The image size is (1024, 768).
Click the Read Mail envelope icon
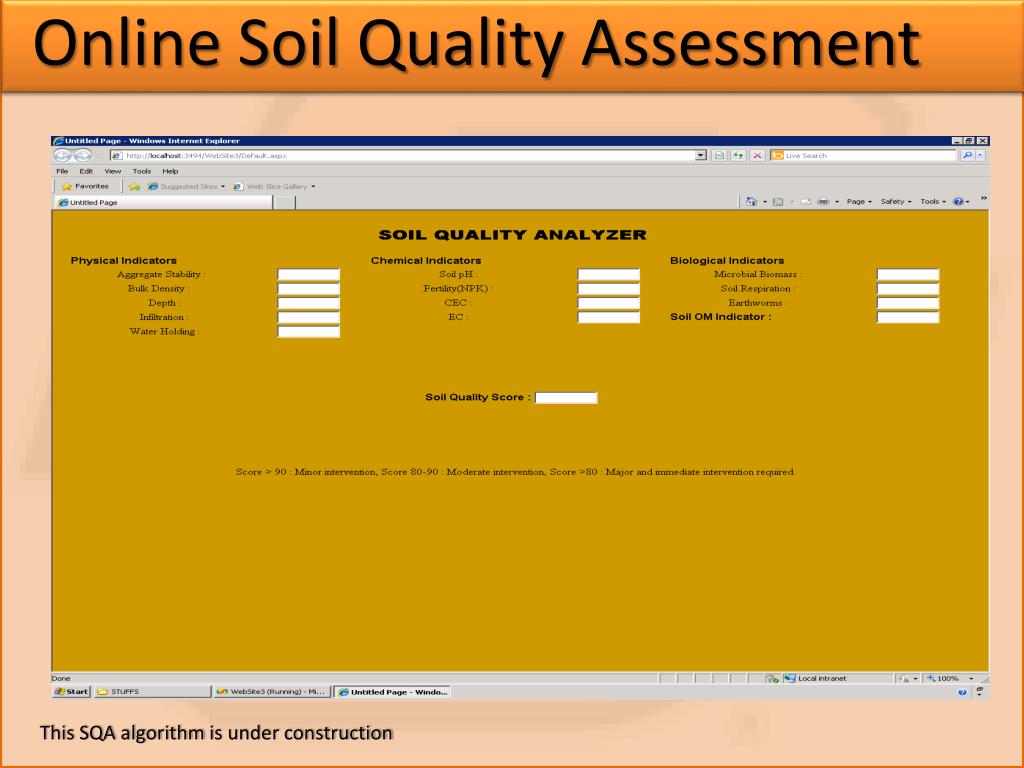click(x=806, y=202)
